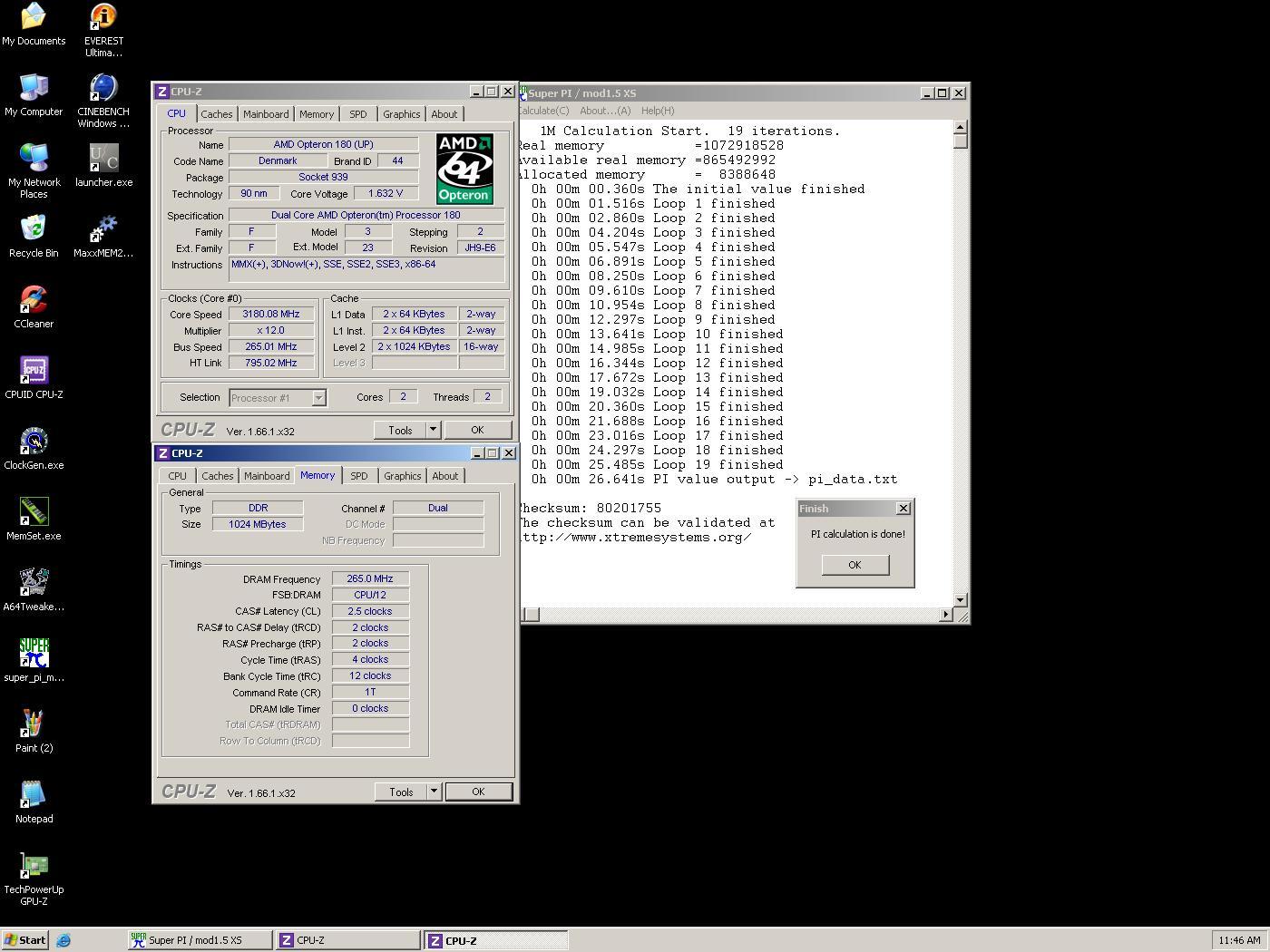1270x952 pixels.
Task: Click the Tools button in upper CPU-Z window
Action: point(400,430)
